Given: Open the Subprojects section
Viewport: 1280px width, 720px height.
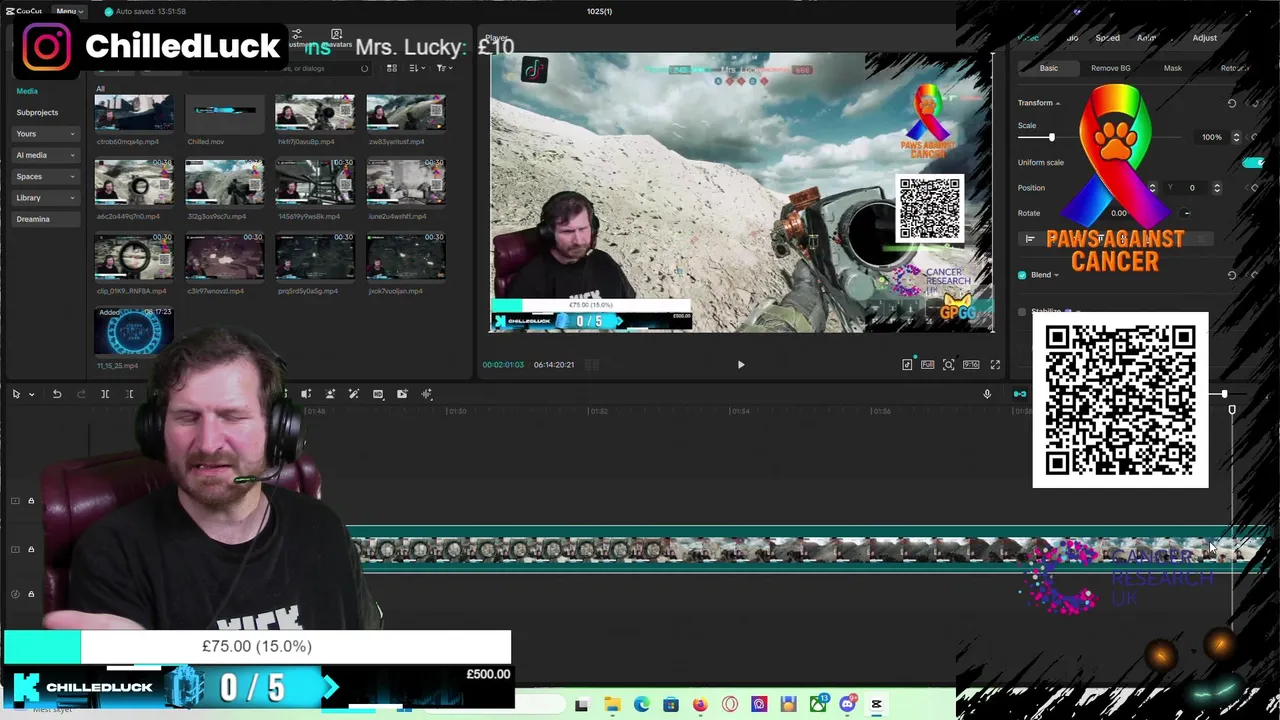Looking at the screenshot, I should click(37, 112).
